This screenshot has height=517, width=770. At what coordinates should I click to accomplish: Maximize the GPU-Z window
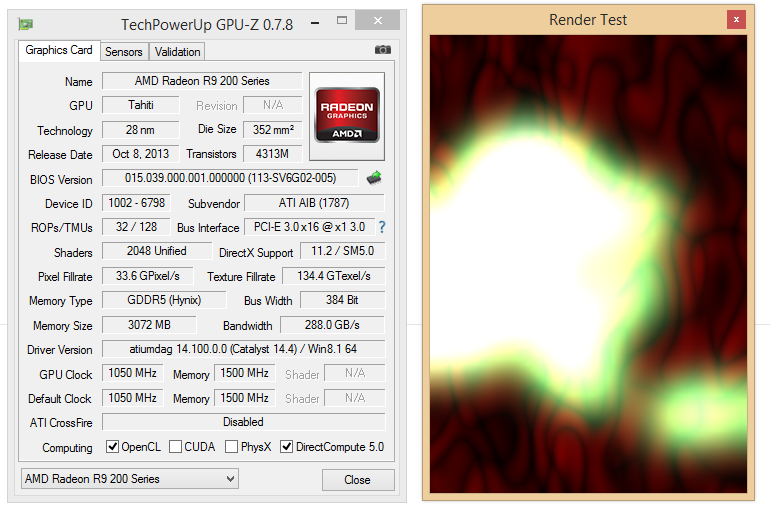[342, 21]
